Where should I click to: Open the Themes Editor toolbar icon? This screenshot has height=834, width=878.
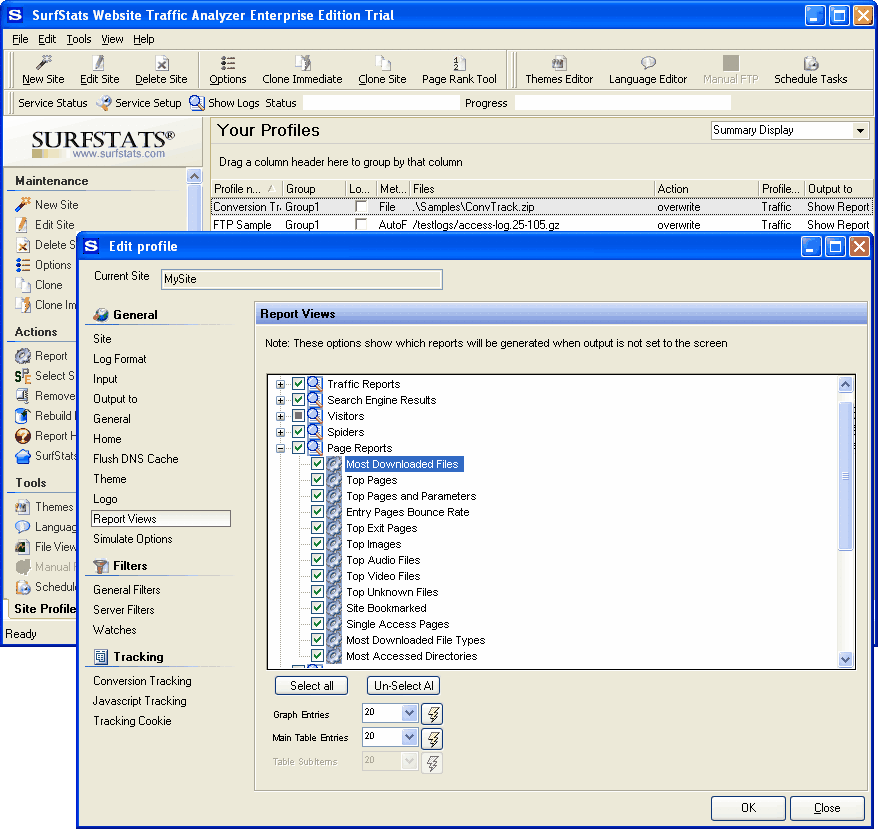click(559, 62)
